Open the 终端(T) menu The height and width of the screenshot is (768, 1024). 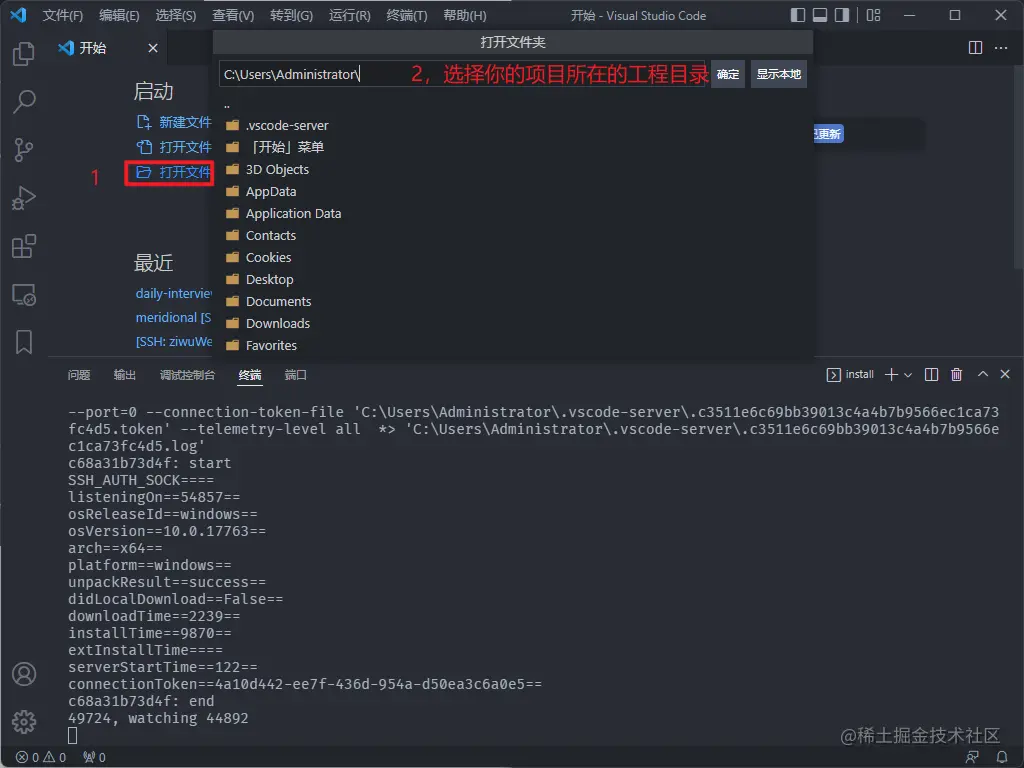tap(406, 15)
